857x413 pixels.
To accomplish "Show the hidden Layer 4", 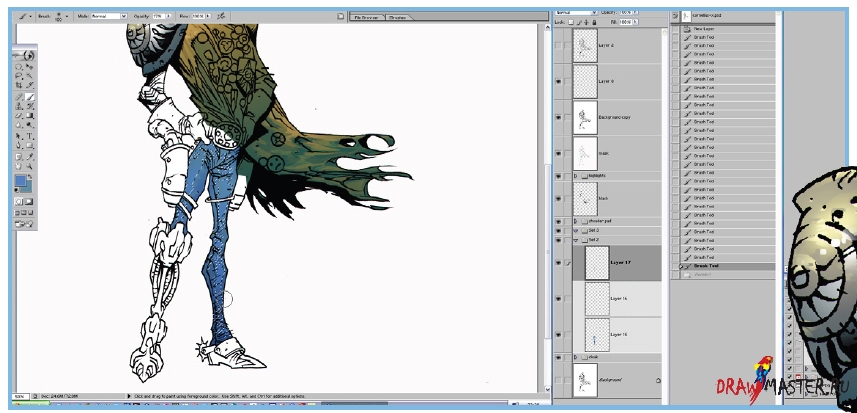I will coord(558,45).
